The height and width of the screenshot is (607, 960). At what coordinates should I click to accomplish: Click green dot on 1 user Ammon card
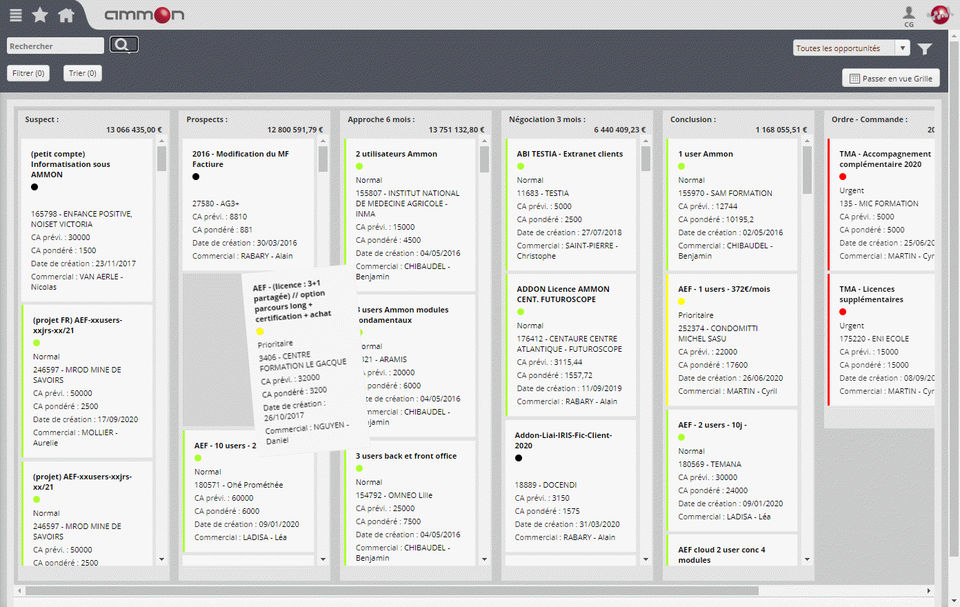(681, 166)
